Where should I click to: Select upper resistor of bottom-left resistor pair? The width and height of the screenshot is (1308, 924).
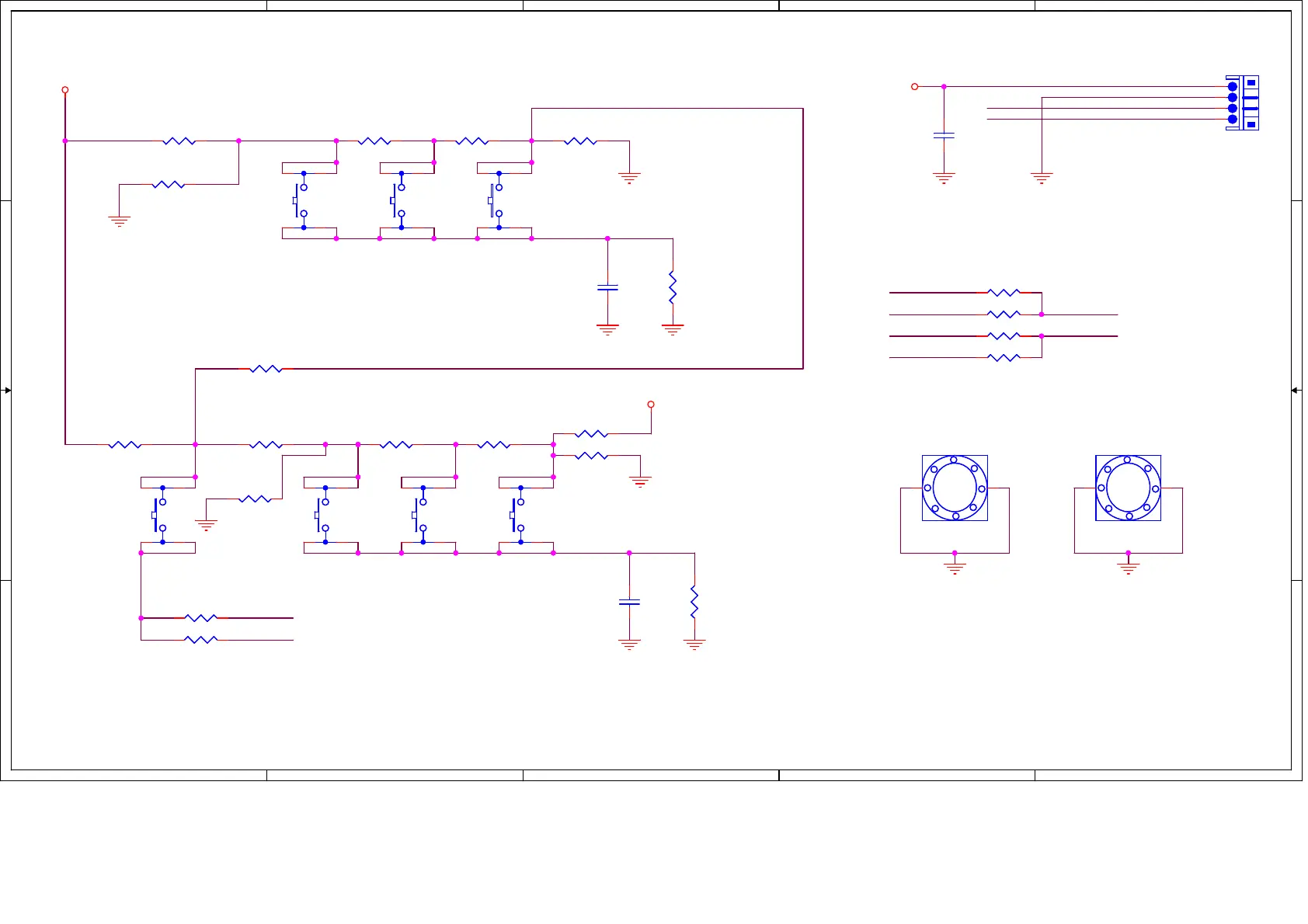tap(201, 618)
